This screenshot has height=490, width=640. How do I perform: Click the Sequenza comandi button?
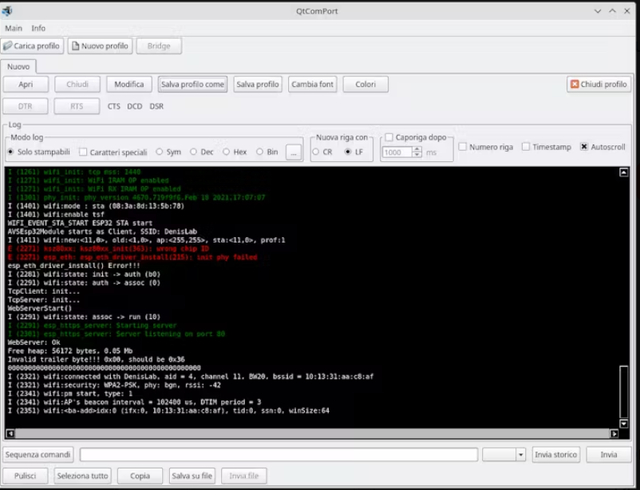coord(38,454)
